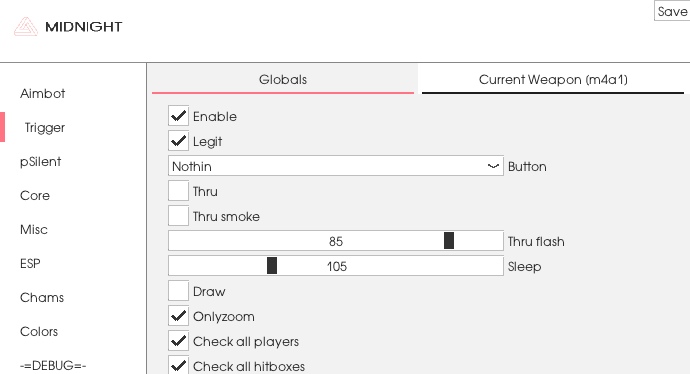Select the Chams sidebar entry
Viewport: 690px width, 374px height.
point(42,297)
